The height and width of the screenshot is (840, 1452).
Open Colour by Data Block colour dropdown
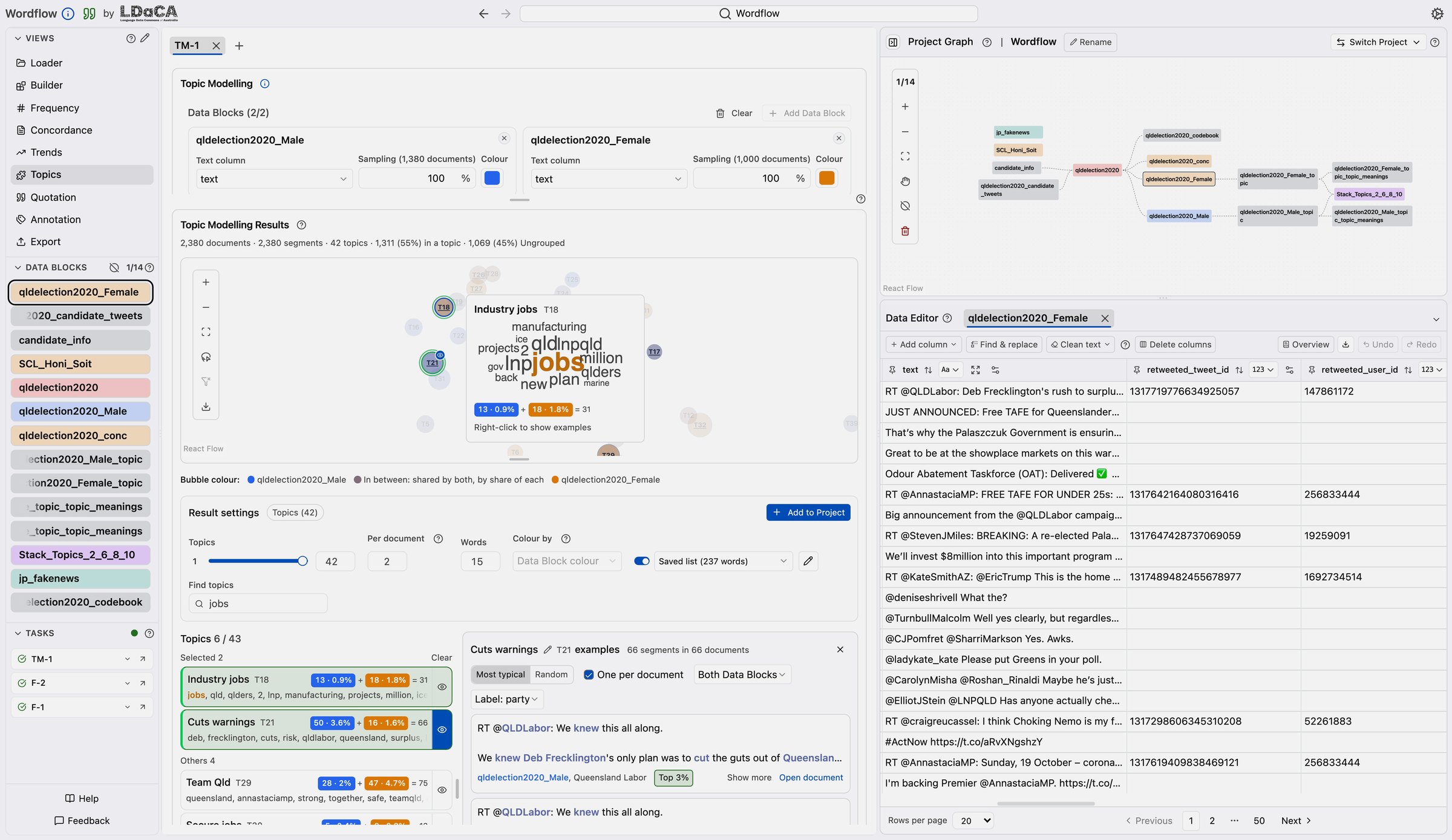point(566,561)
